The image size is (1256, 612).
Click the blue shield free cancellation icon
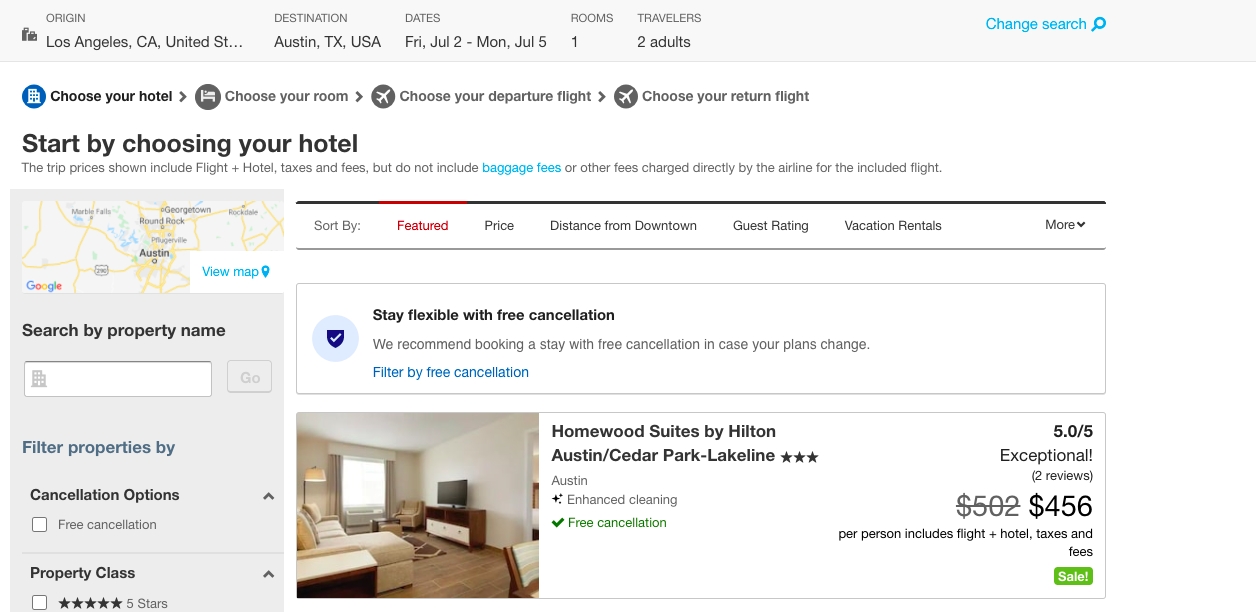(x=336, y=339)
